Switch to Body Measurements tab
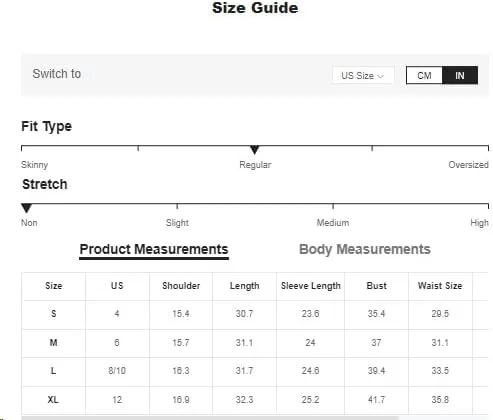 coord(365,249)
